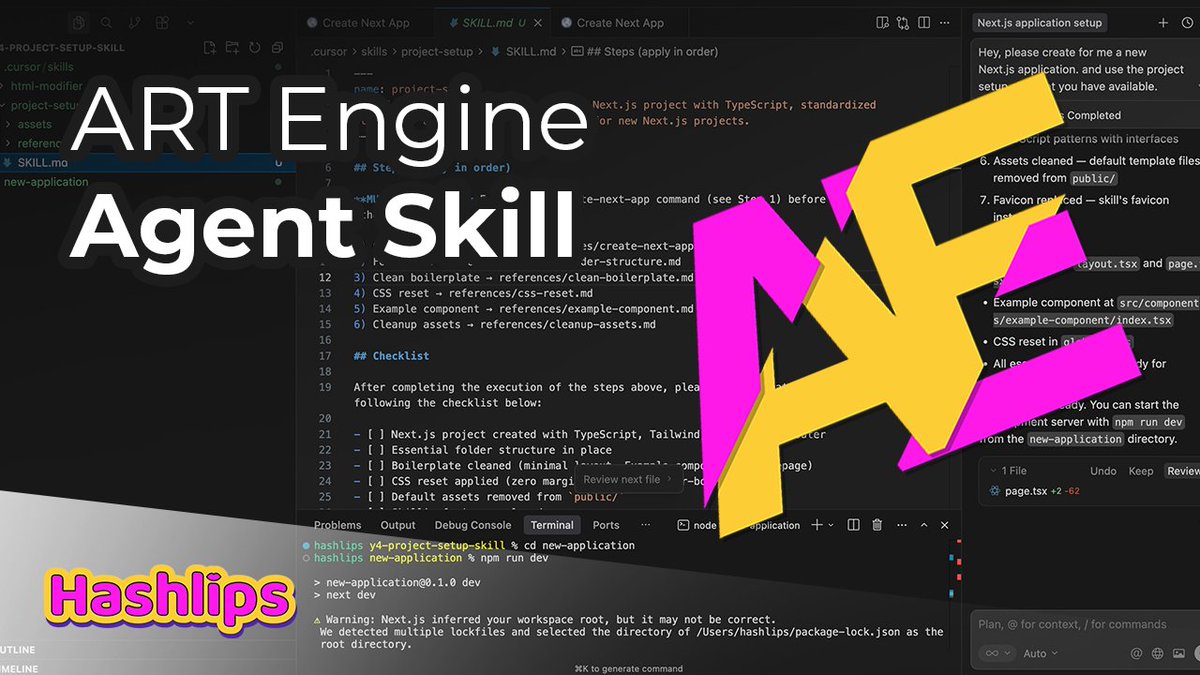
Task: Close the terminal panel
Action: (944, 525)
